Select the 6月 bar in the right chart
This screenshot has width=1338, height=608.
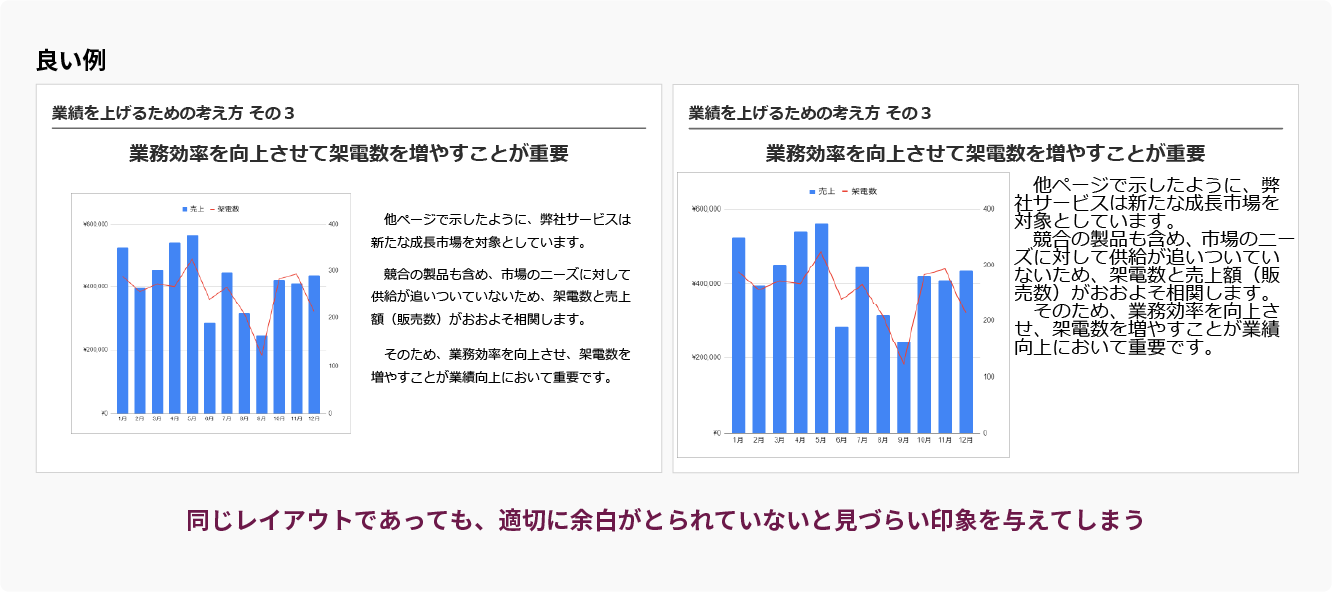tap(842, 380)
